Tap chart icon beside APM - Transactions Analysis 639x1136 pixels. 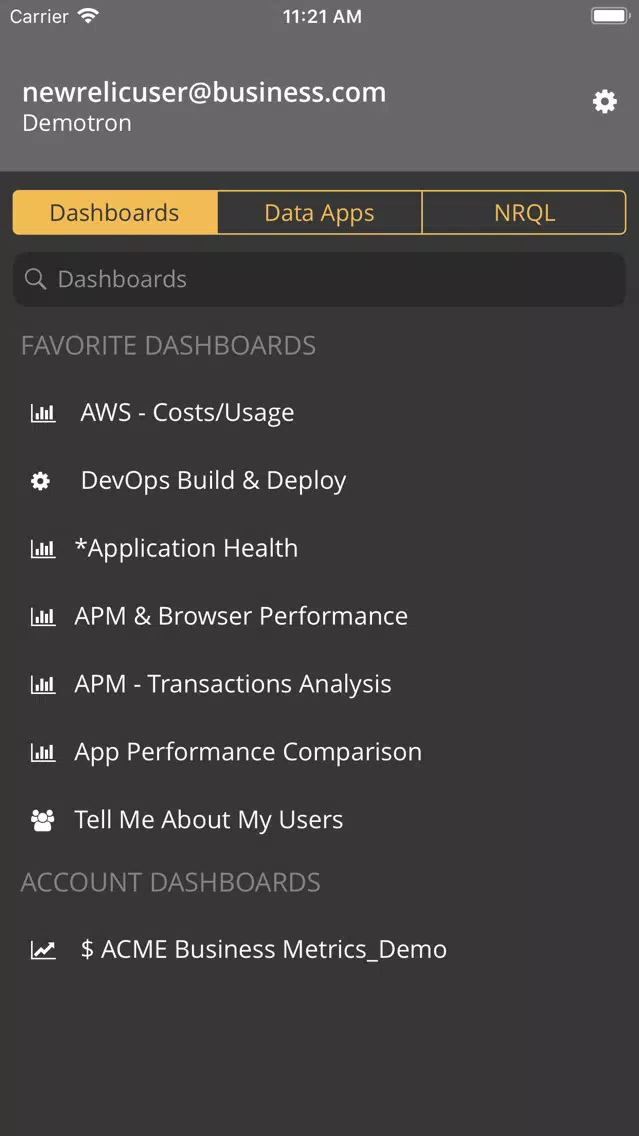click(43, 684)
